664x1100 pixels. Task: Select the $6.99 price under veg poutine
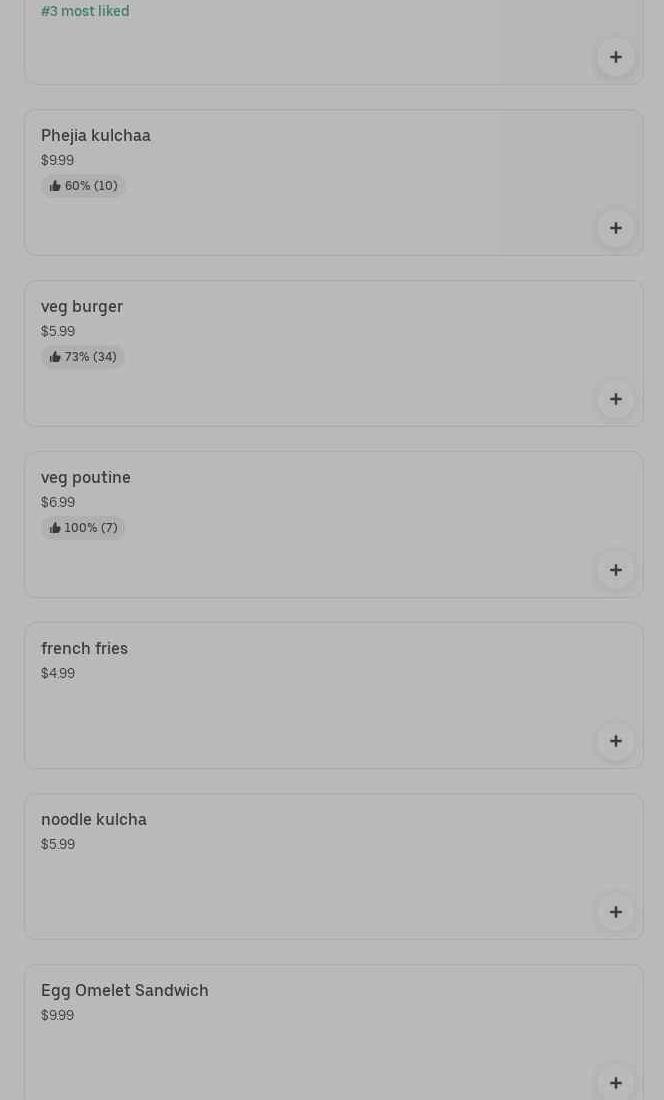pos(58,503)
